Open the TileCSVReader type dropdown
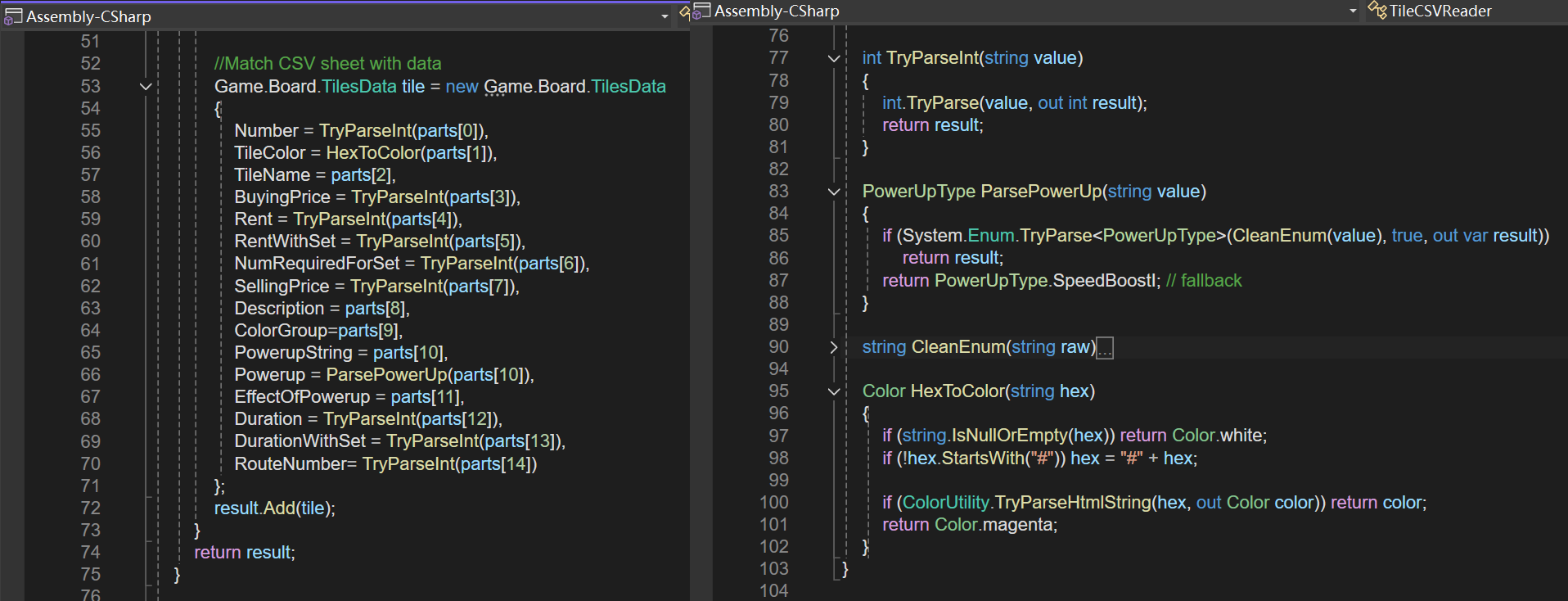Viewport: 1568px width, 601px height. (1440, 11)
